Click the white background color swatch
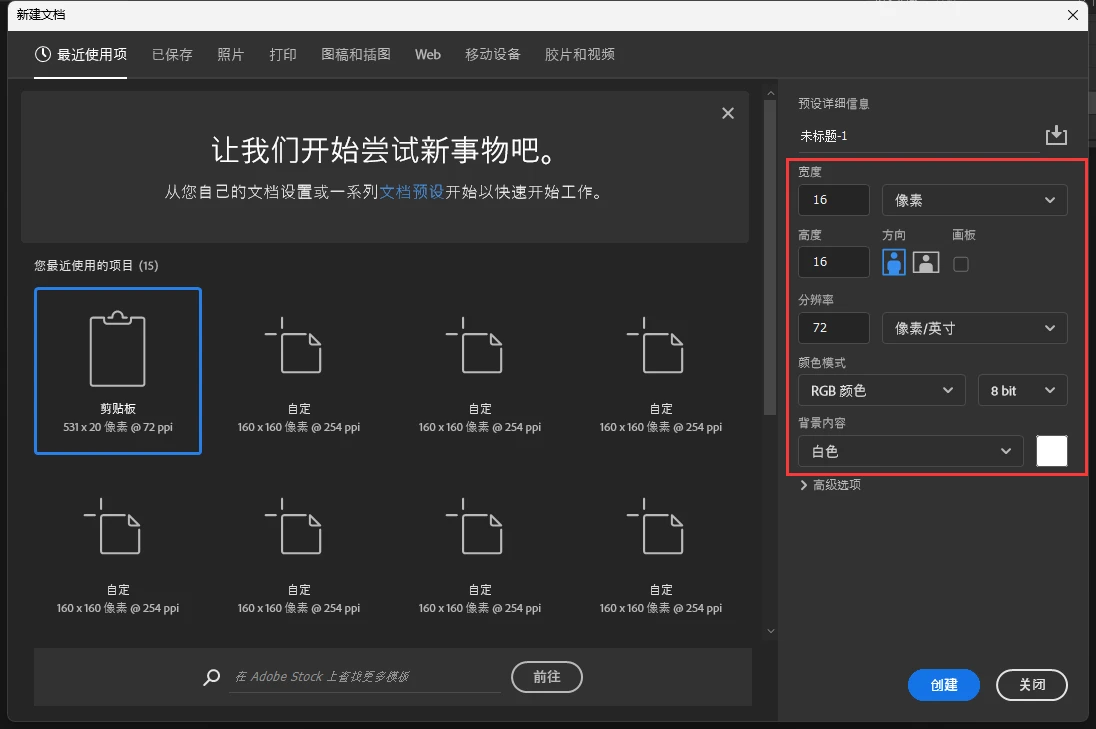1096x729 pixels. click(1051, 451)
